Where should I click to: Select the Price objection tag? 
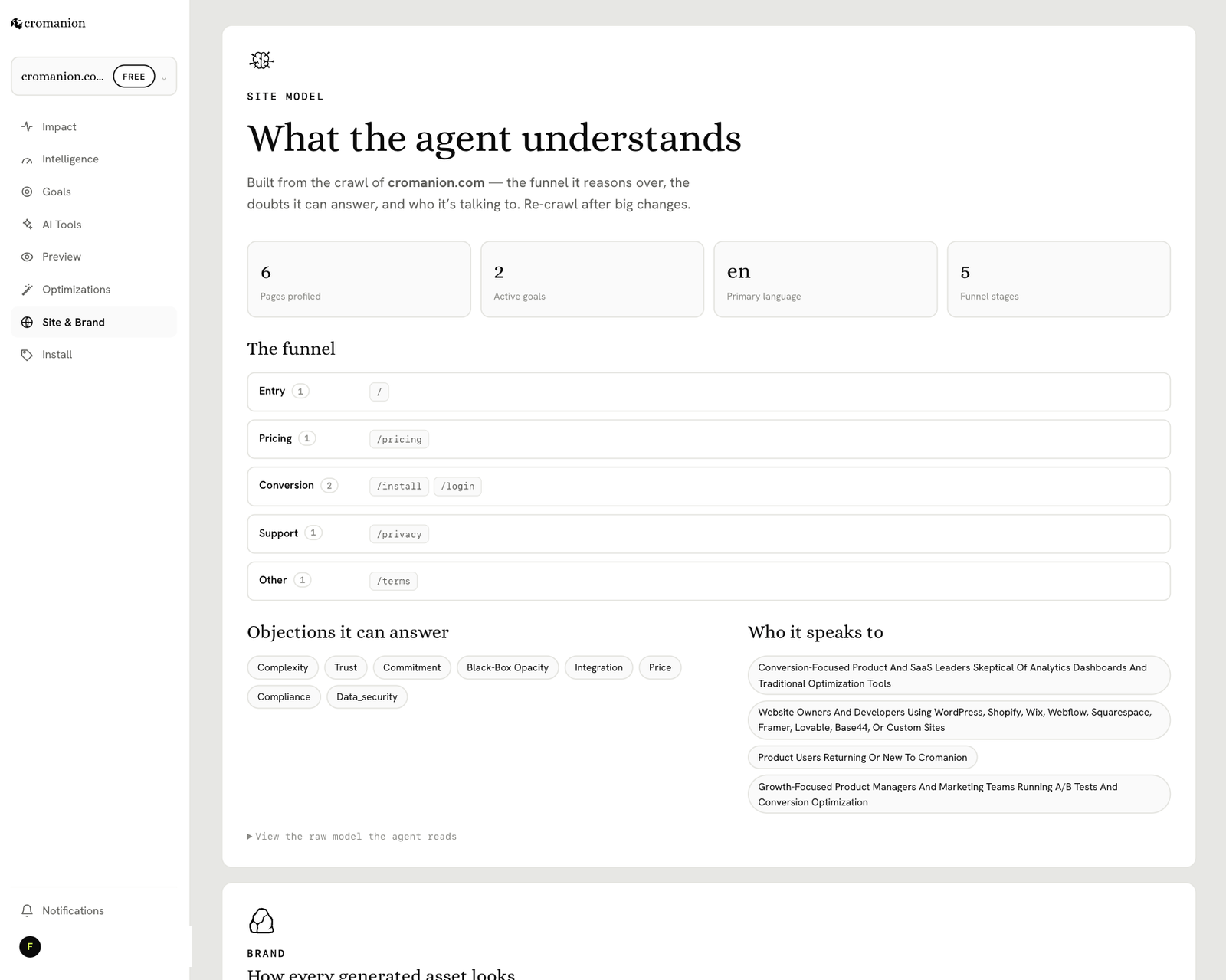pyautogui.click(x=660, y=667)
